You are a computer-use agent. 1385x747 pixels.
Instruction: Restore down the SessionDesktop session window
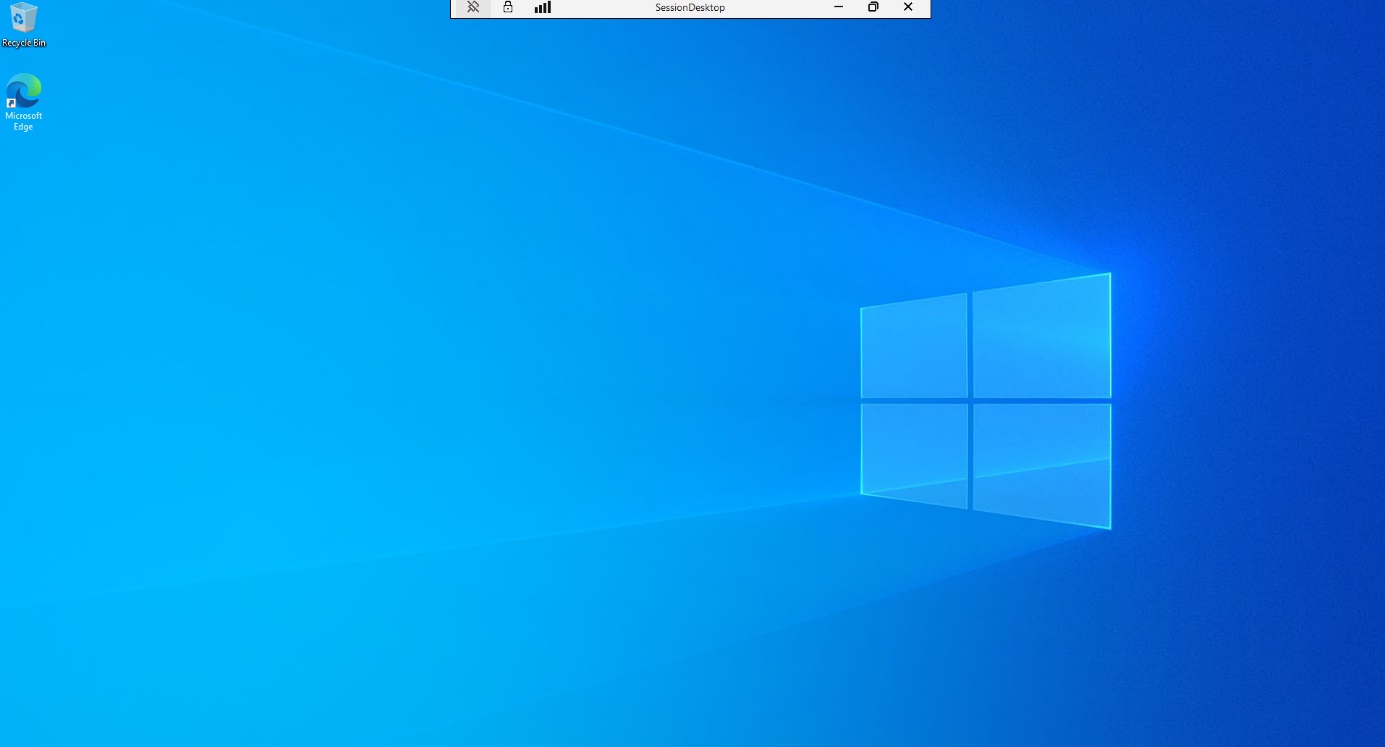pyautogui.click(x=873, y=7)
